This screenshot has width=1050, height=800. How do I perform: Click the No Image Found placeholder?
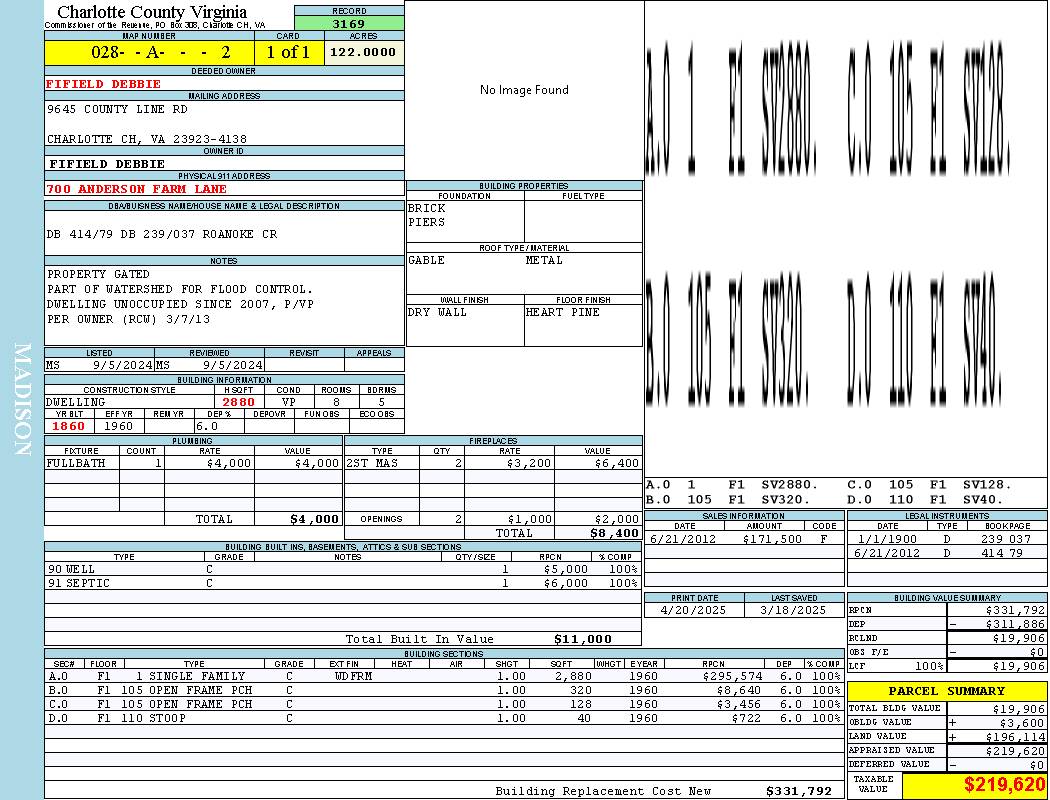tap(524, 90)
